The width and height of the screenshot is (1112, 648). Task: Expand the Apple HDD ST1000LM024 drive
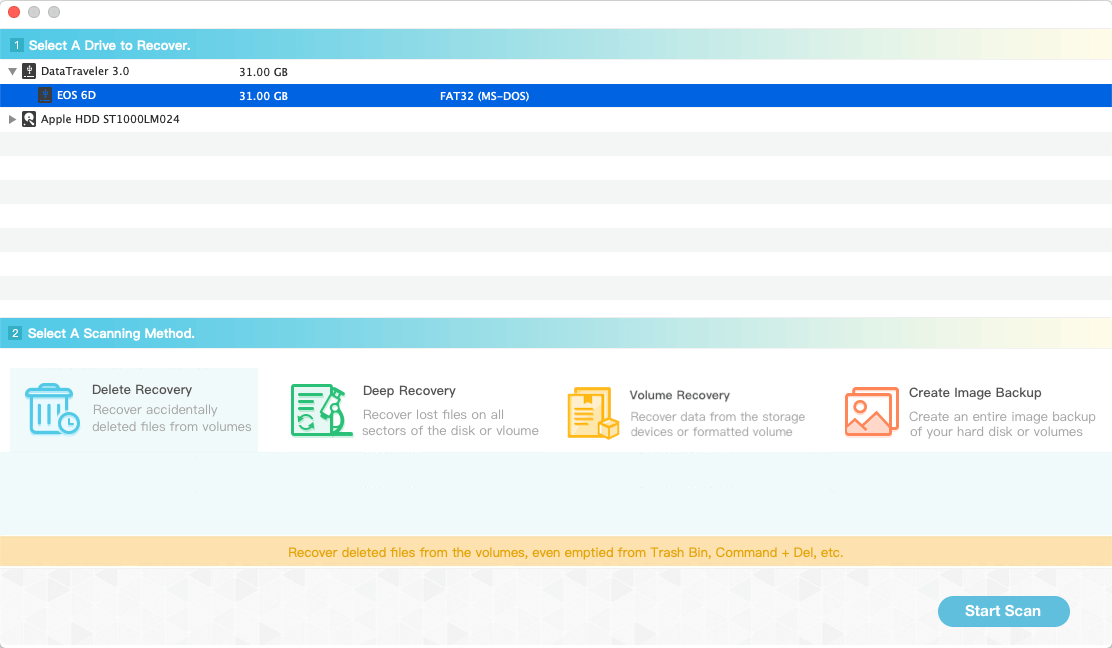pos(12,119)
